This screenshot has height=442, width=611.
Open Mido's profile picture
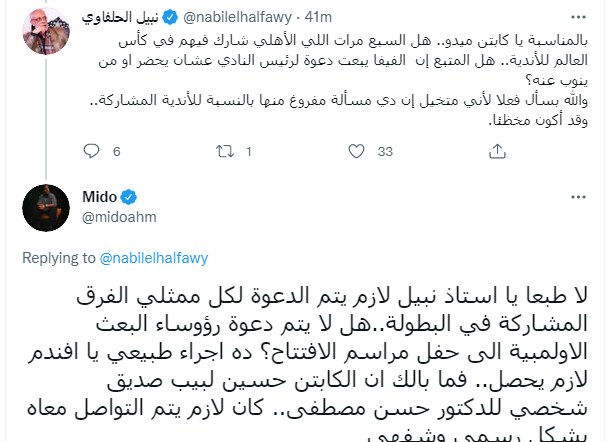pyautogui.click(x=39, y=206)
